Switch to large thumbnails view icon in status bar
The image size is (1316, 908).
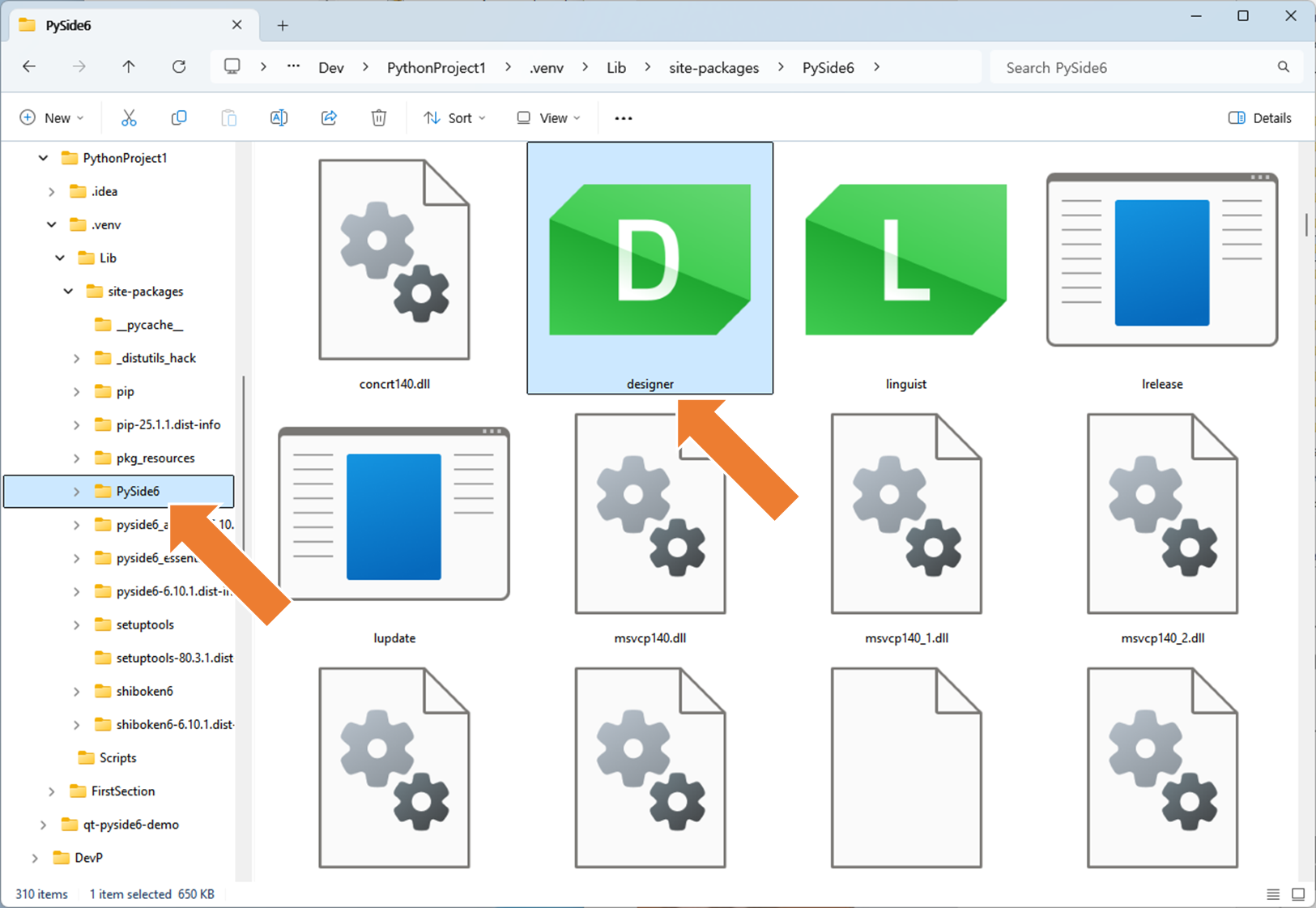point(1298,894)
